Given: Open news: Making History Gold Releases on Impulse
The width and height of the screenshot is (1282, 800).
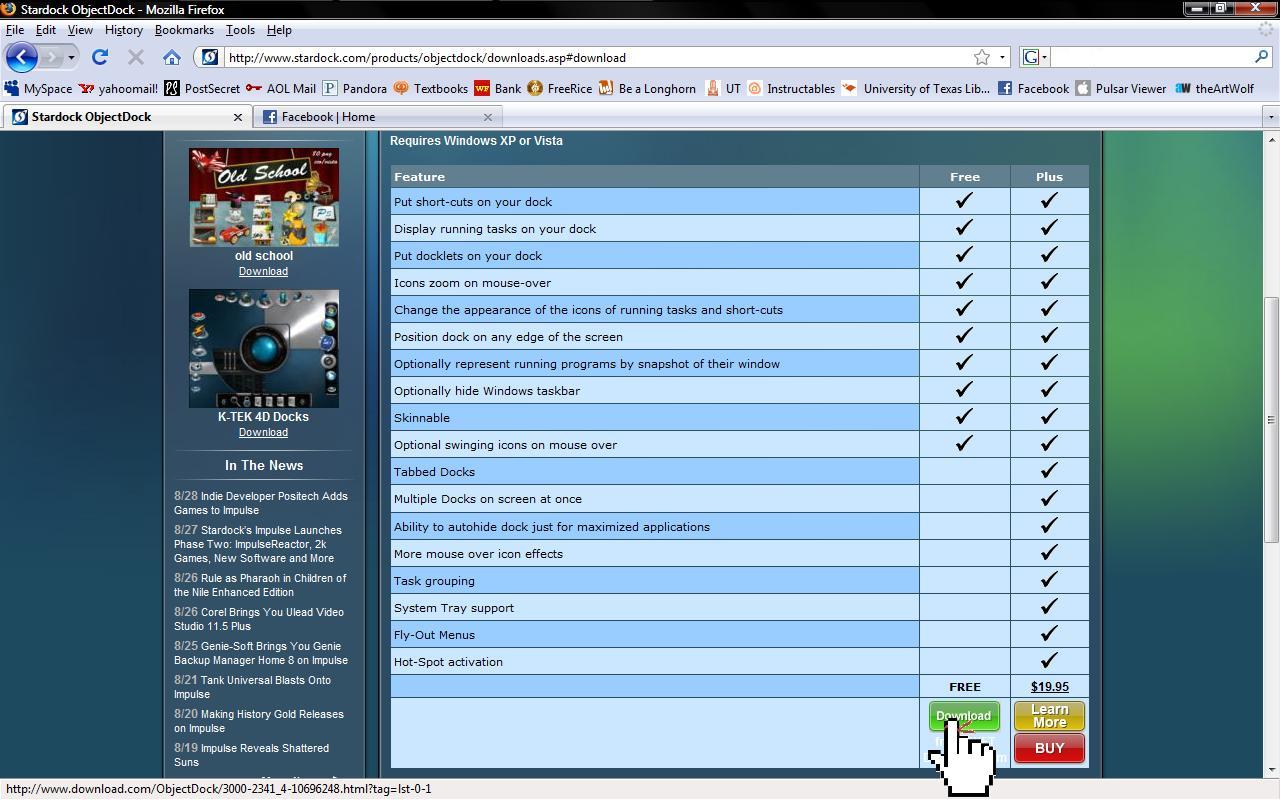Looking at the screenshot, I should coord(259,721).
